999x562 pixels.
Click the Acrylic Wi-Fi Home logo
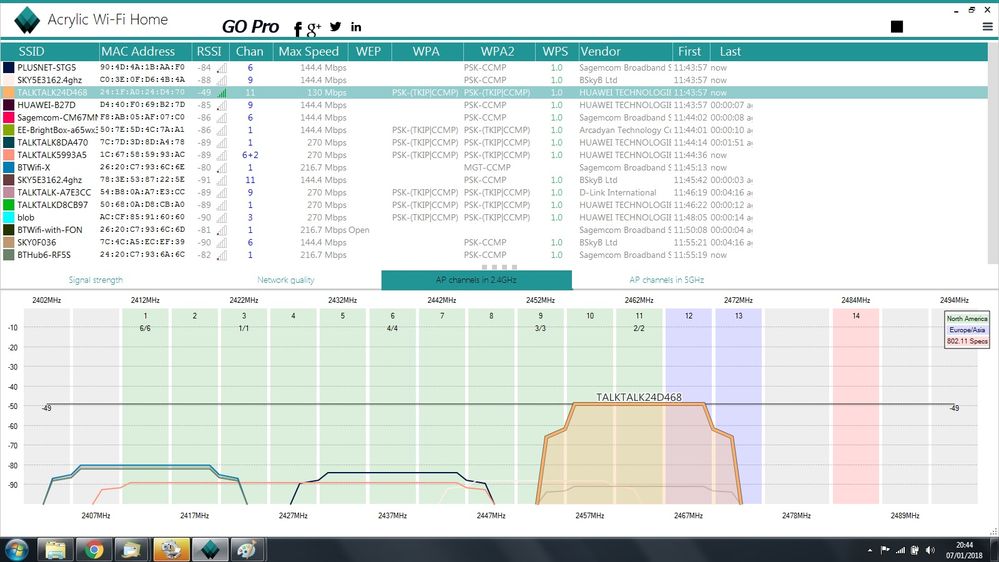tap(22, 20)
